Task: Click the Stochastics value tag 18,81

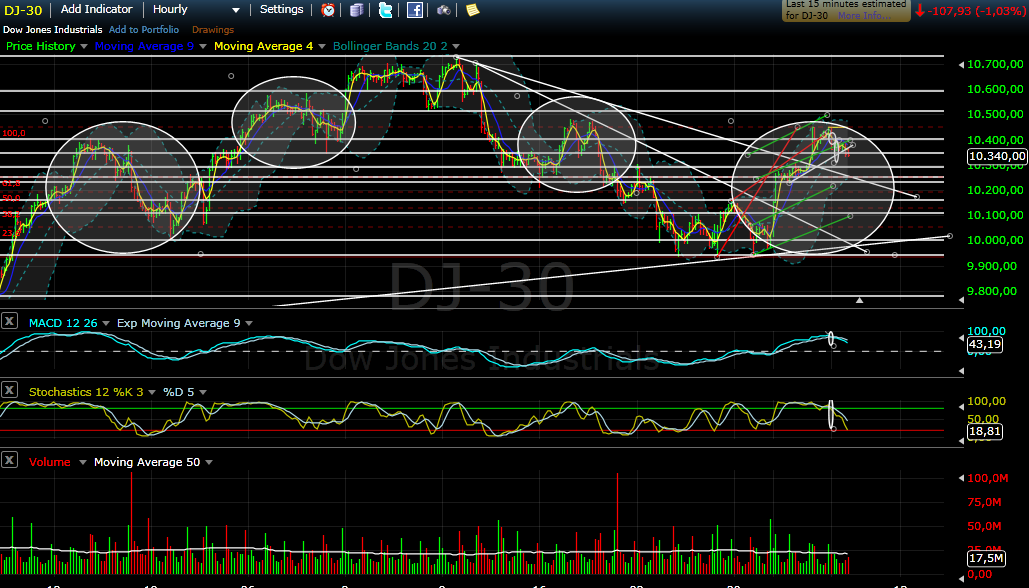Action: click(984, 432)
